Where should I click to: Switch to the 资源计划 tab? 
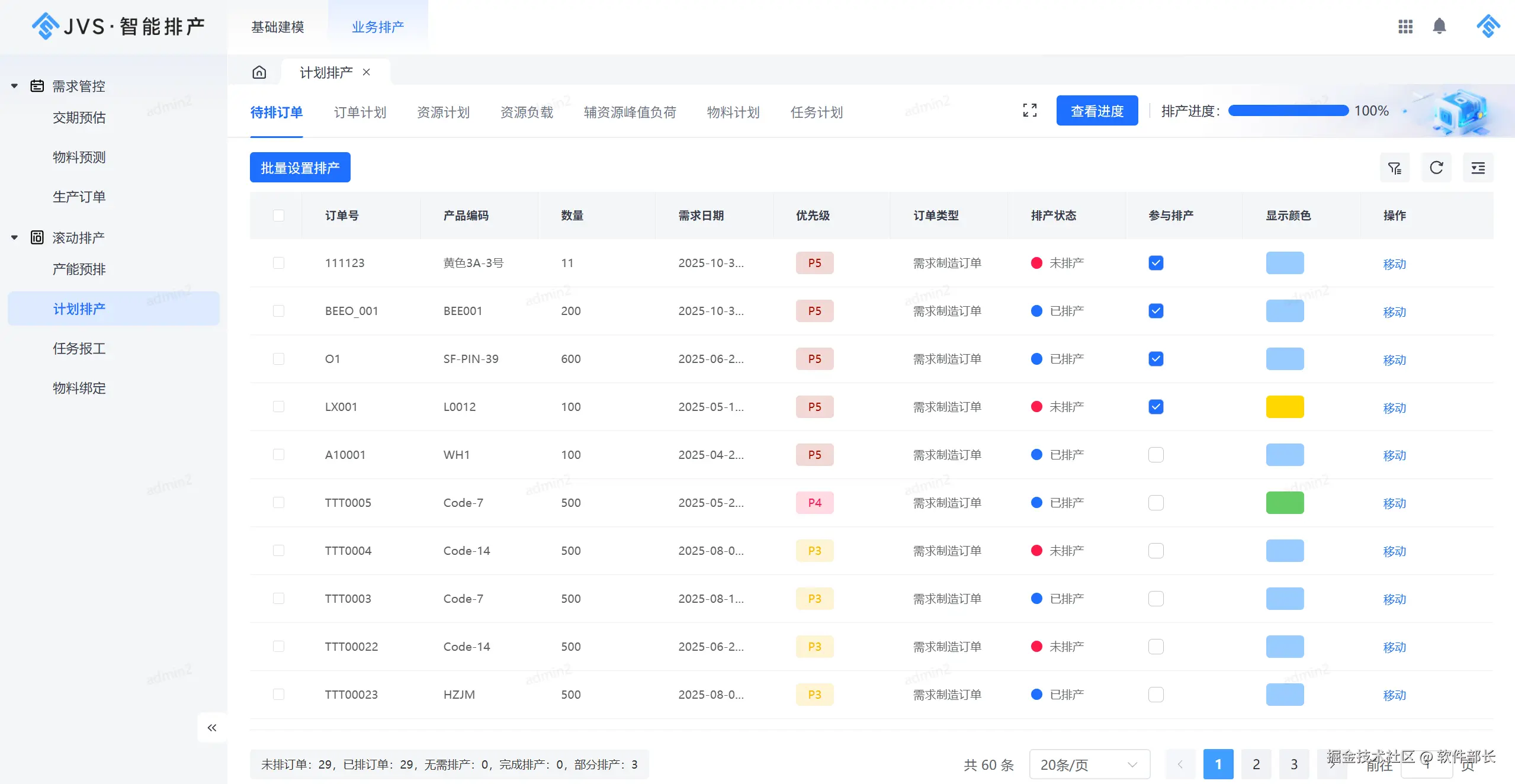point(443,113)
